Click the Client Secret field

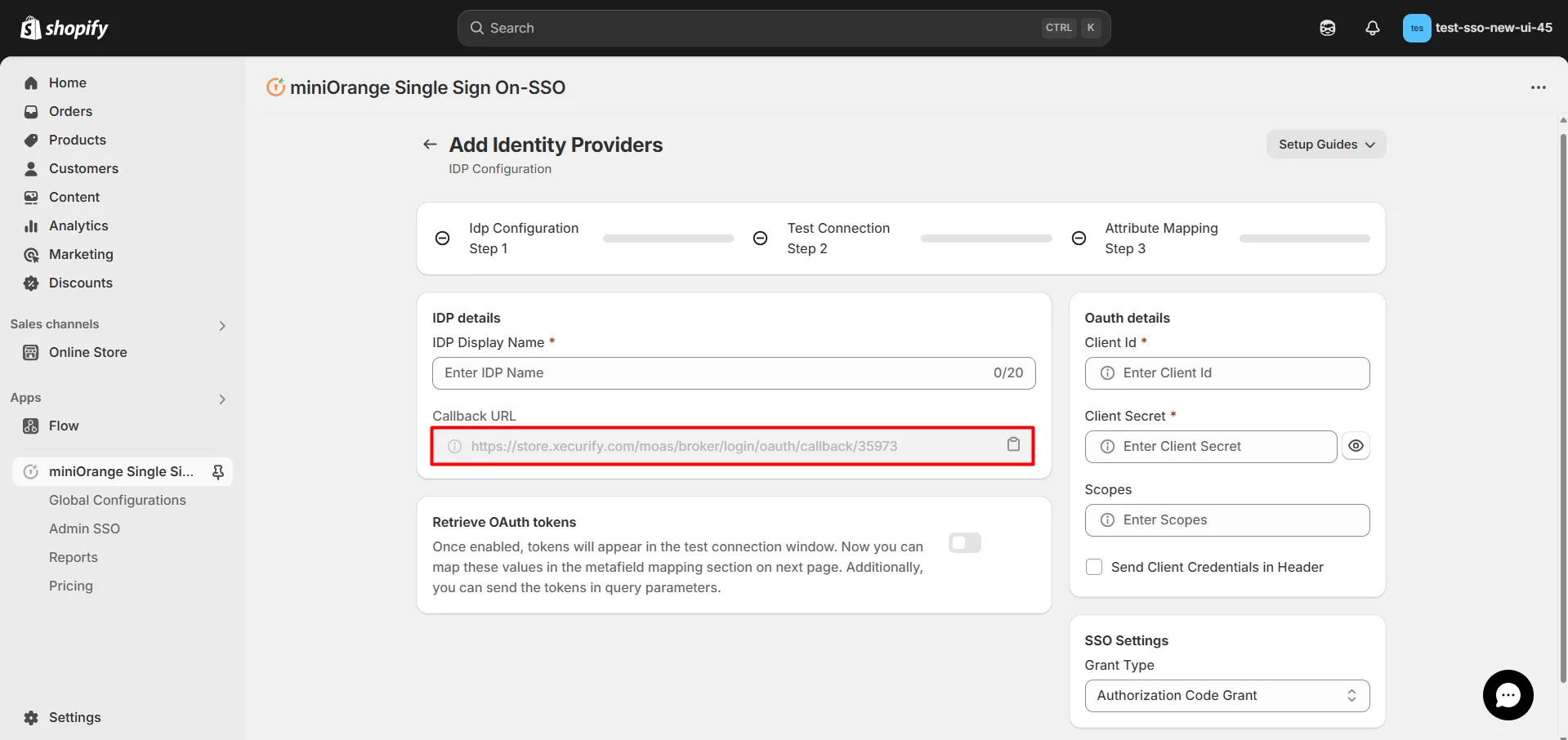[1211, 447]
